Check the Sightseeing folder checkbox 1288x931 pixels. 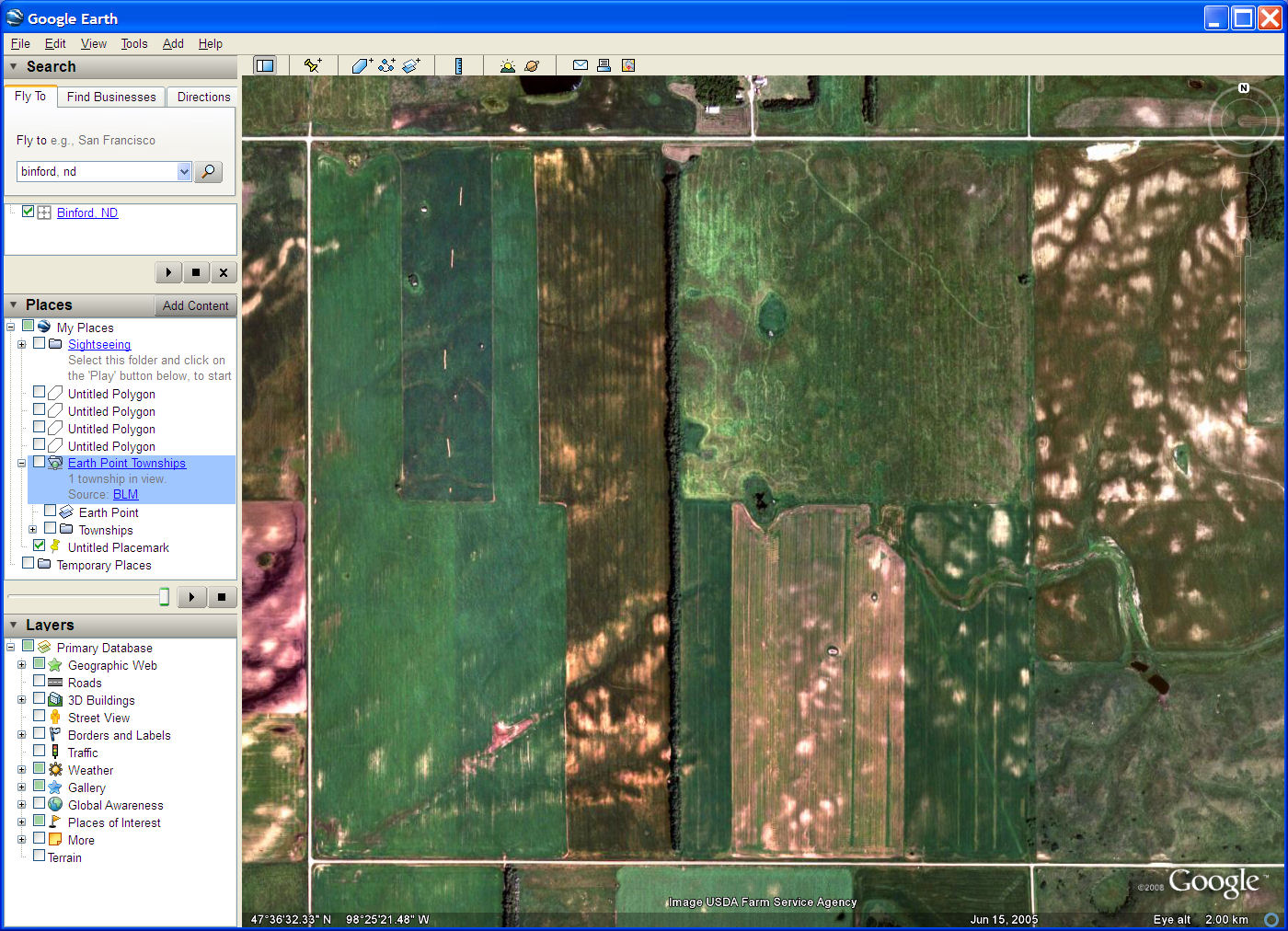39,343
